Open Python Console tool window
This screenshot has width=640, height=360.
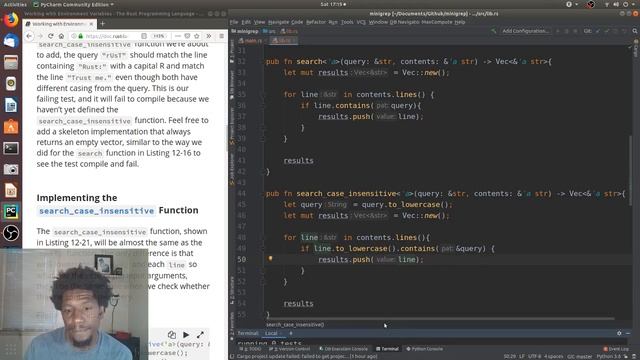coord(424,349)
